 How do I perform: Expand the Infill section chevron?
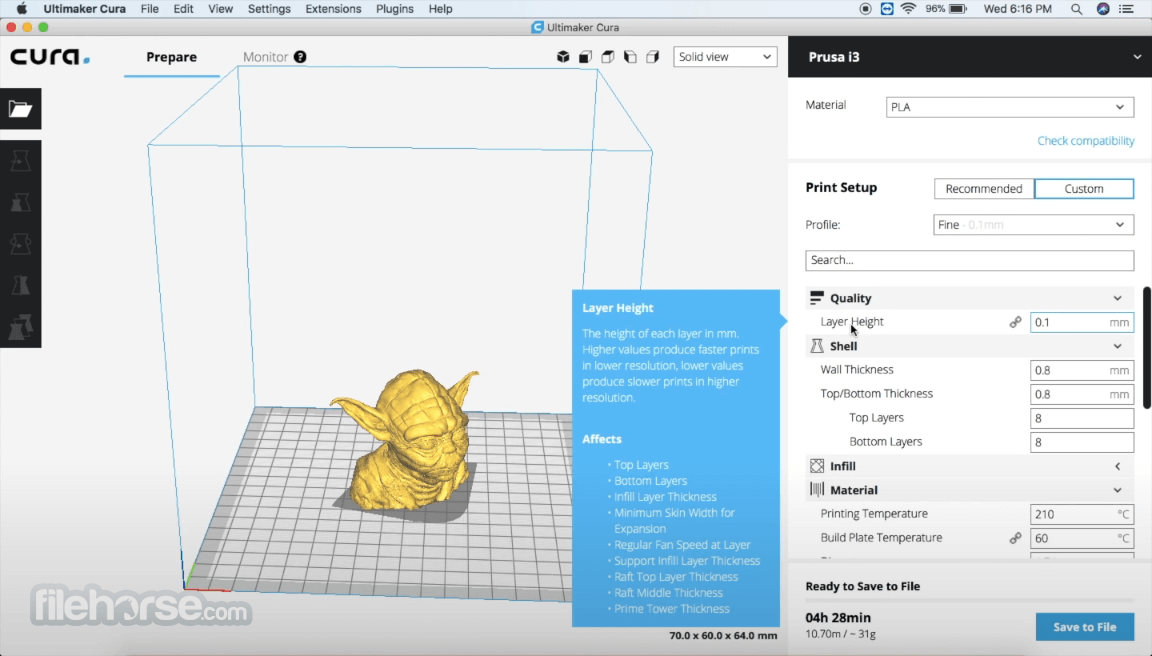(x=1117, y=466)
